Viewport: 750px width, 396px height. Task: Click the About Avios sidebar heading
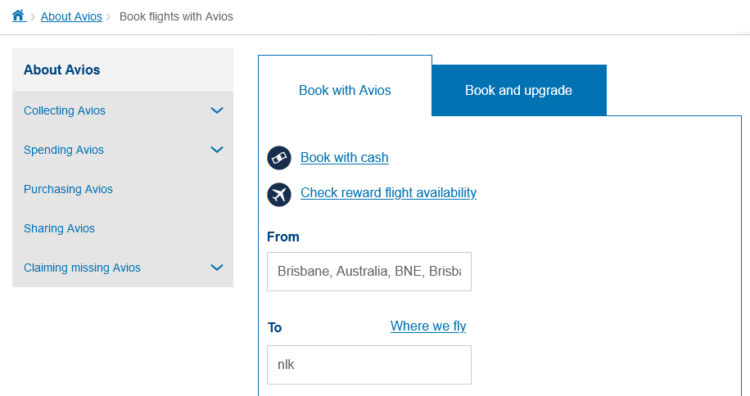[62, 70]
